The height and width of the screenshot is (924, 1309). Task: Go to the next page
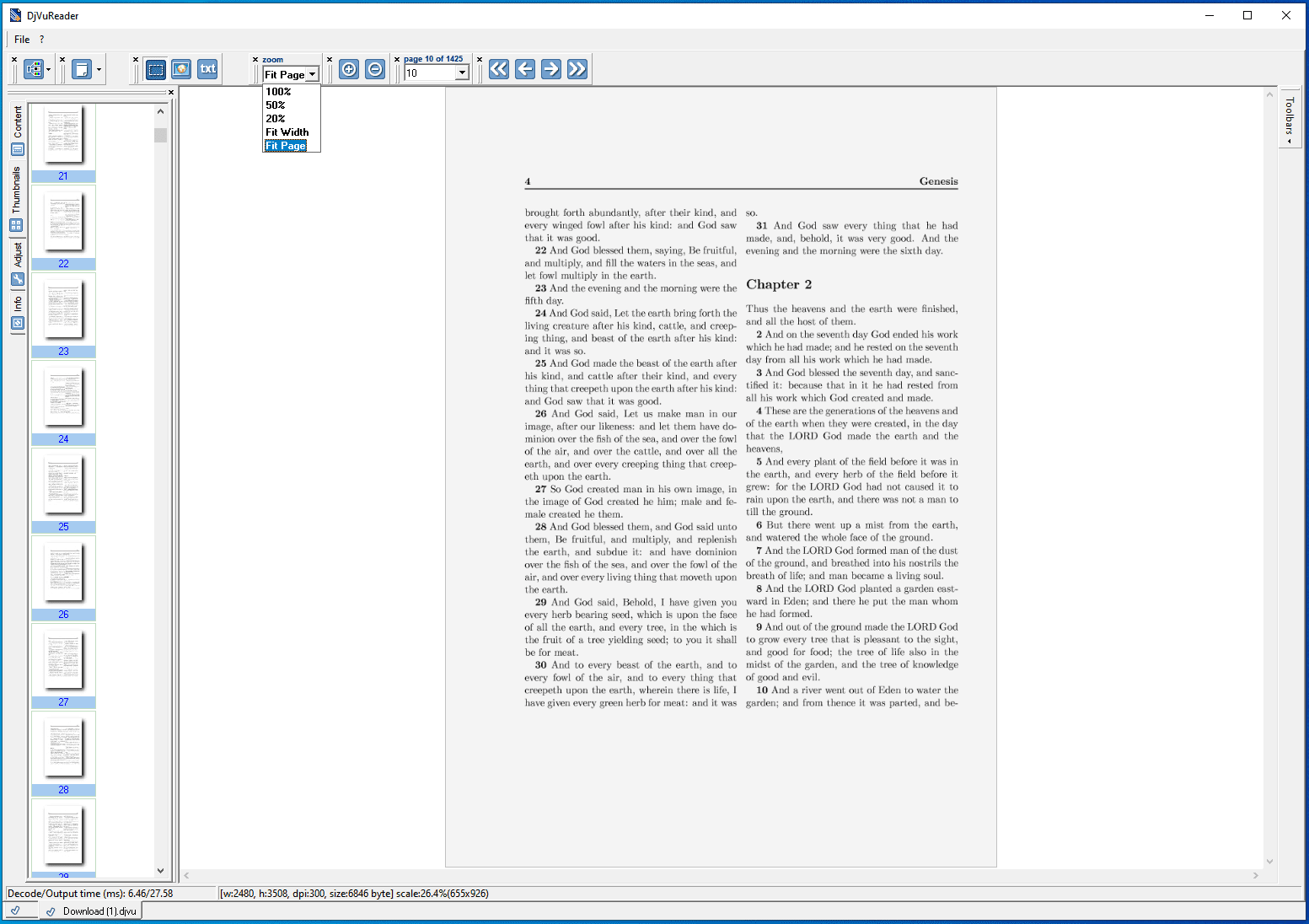551,69
